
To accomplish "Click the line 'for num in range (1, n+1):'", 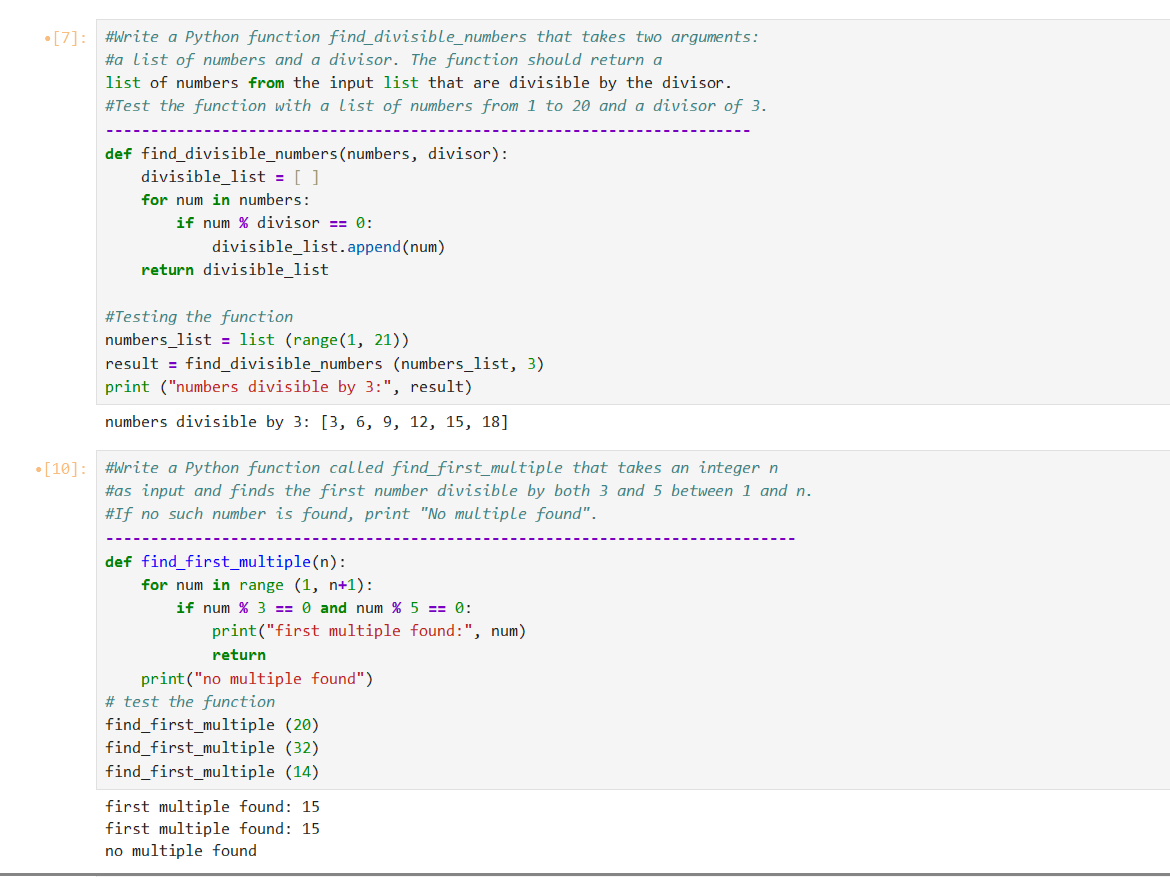I will point(257,585).
